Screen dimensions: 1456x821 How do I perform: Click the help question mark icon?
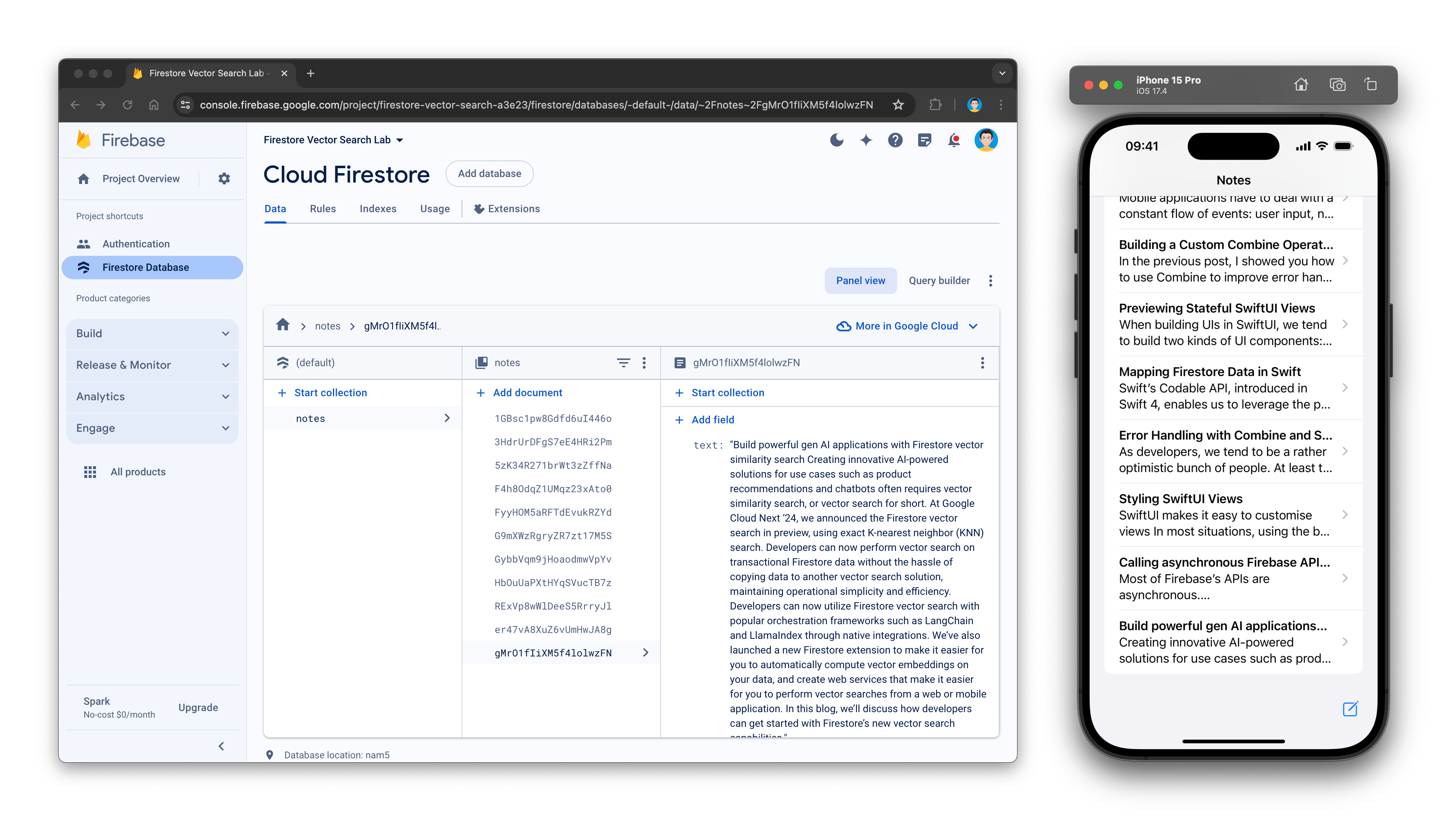click(895, 140)
